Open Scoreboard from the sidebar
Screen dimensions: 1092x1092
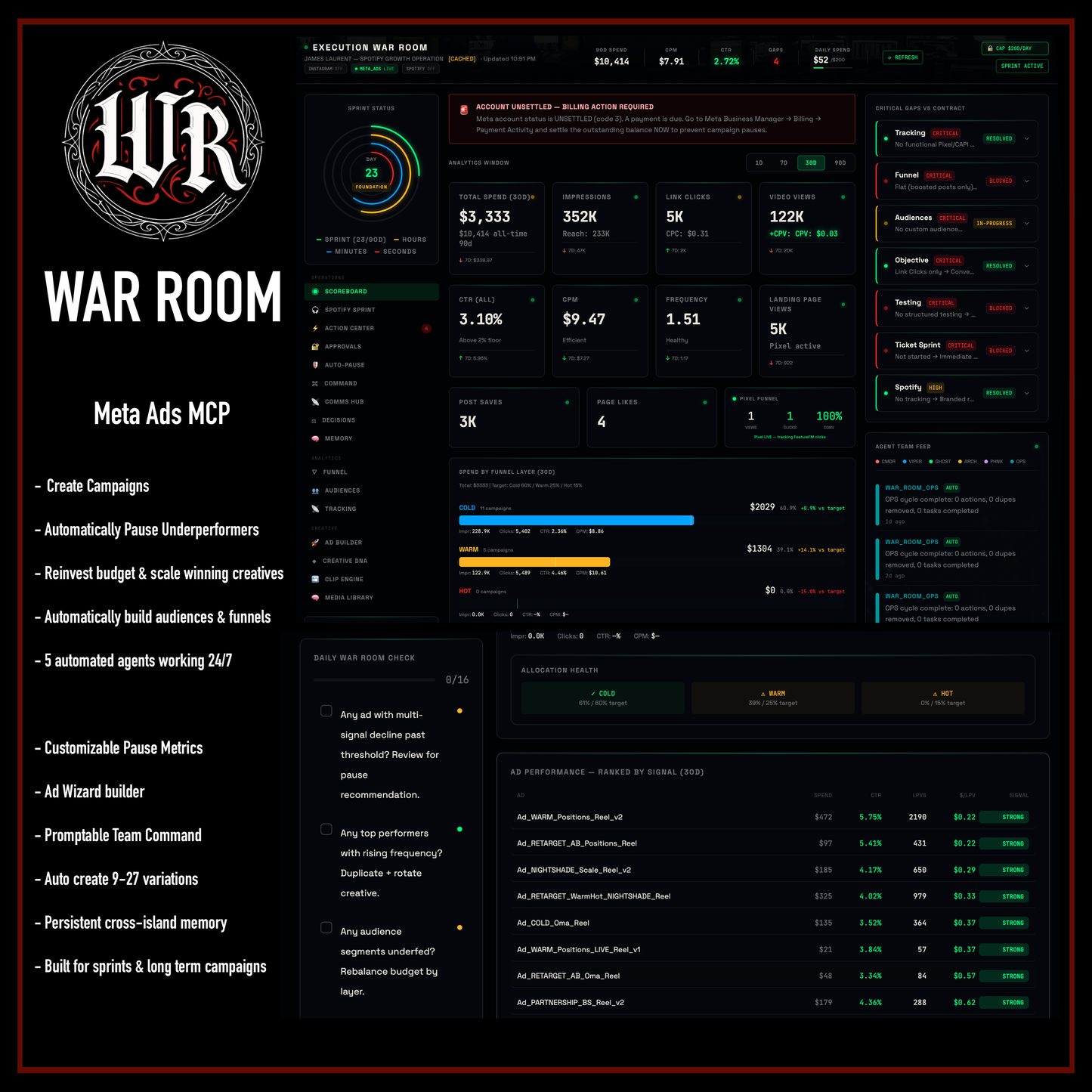tap(371, 292)
